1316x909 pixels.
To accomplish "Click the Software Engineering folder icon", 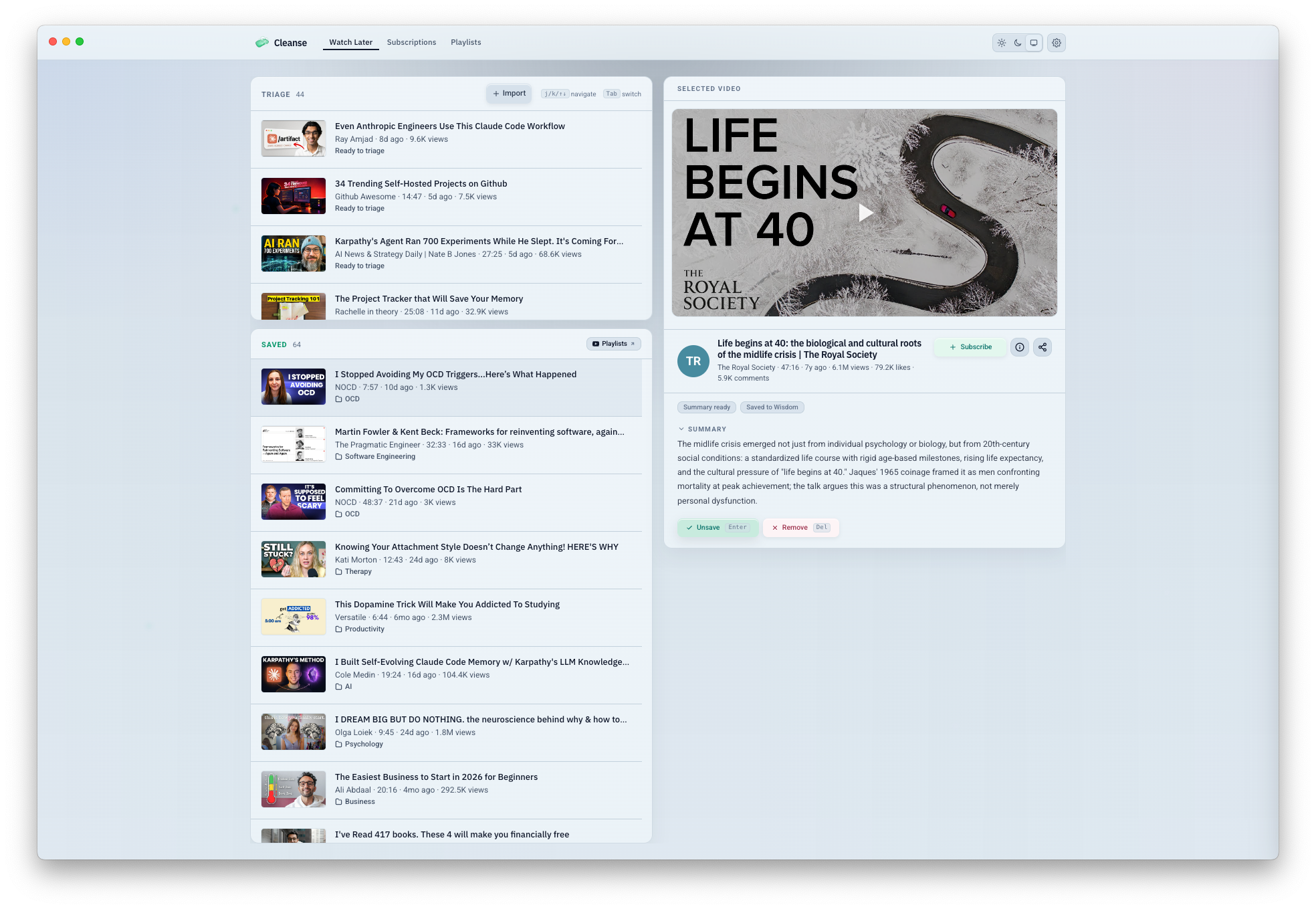I will (x=338, y=457).
